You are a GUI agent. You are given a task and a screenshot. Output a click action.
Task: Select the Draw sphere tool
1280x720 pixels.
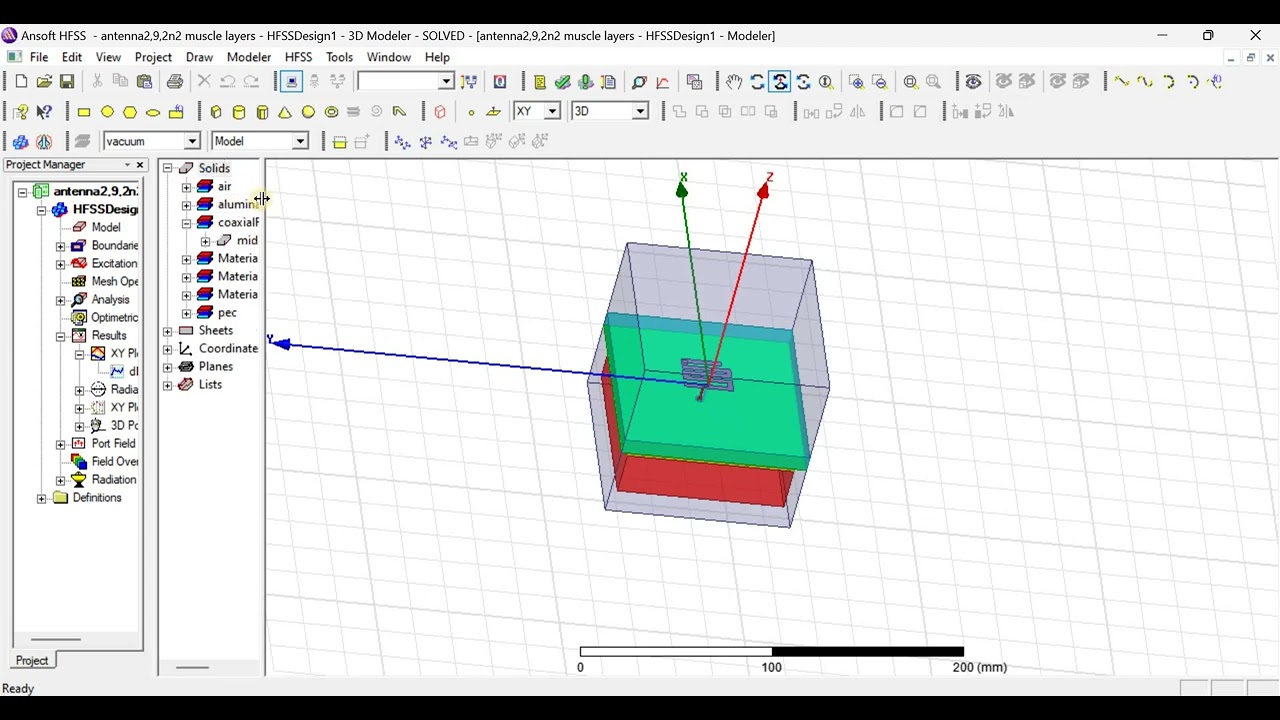click(x=308, y=112)
